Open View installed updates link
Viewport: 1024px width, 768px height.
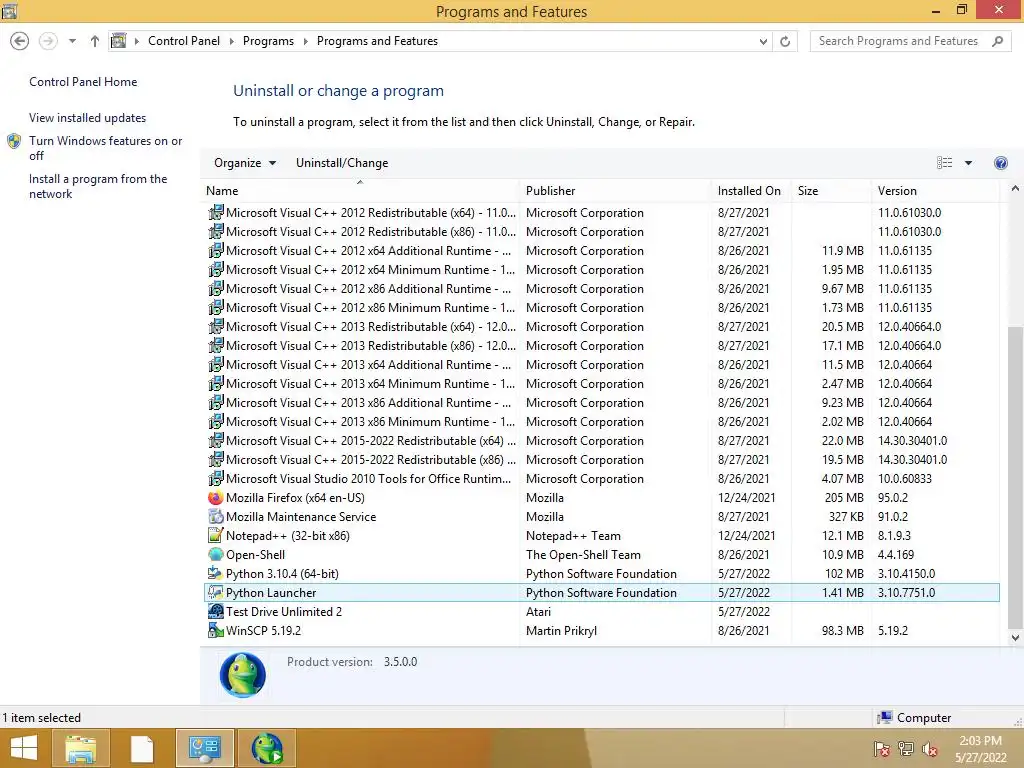[88, 118]
